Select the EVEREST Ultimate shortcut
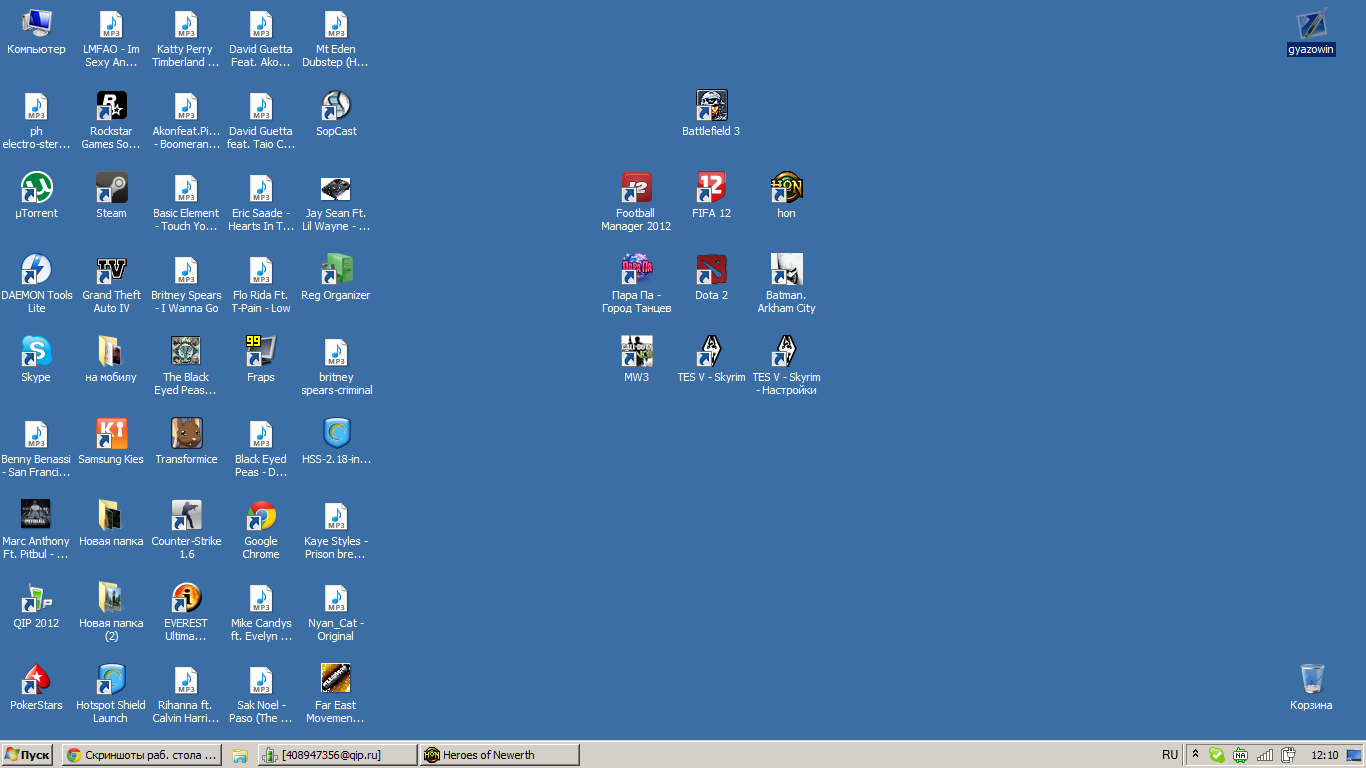The width and height of the screenshot is (1366, 768). click(186, 612)
